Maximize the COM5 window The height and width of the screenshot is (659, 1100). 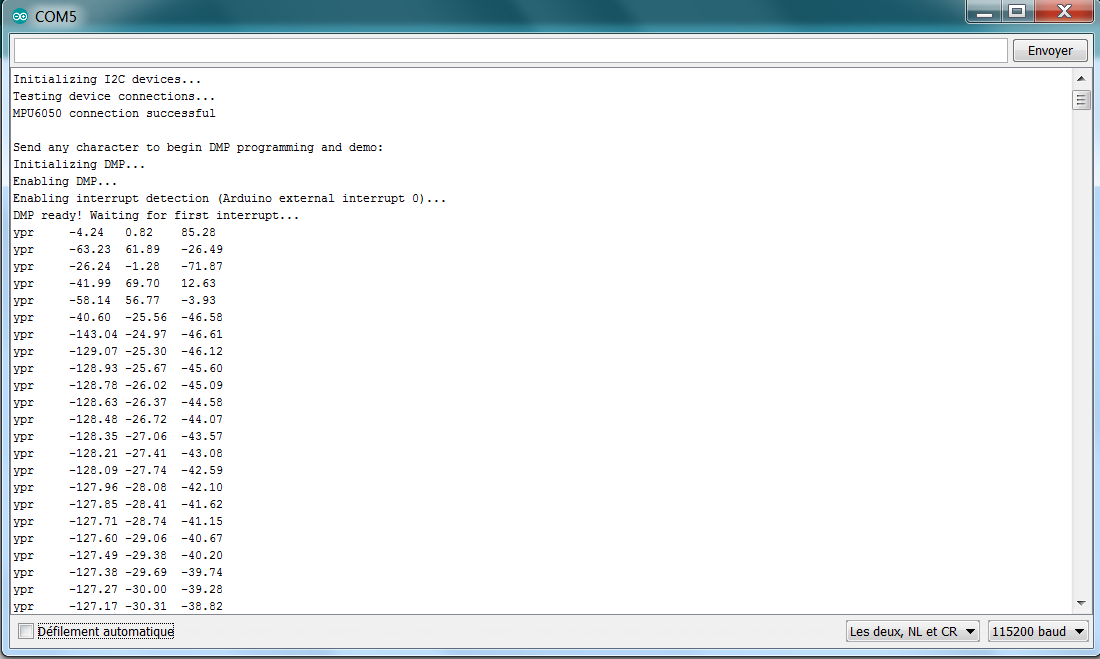click(1017, 12)
